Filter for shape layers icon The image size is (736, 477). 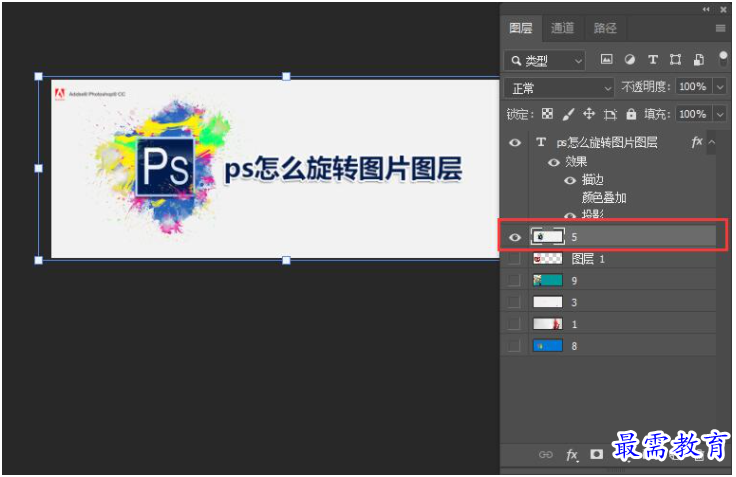675,59
